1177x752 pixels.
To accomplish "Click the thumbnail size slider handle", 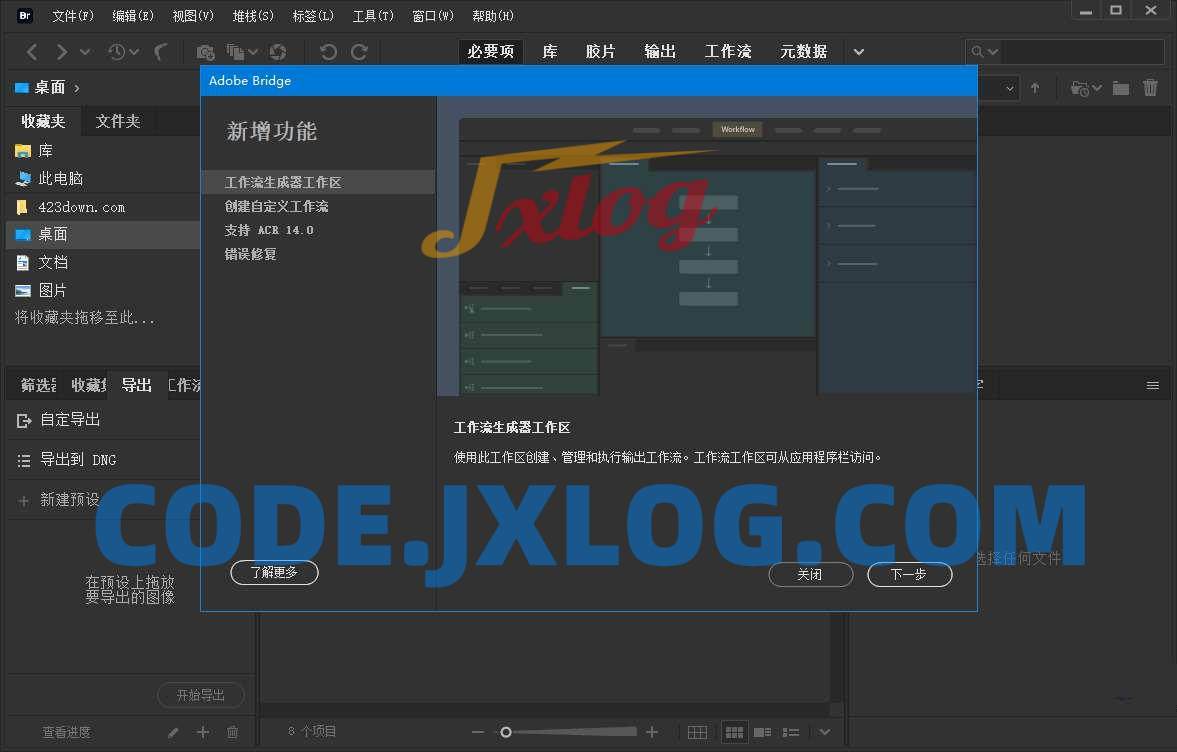I will [506, 732].
